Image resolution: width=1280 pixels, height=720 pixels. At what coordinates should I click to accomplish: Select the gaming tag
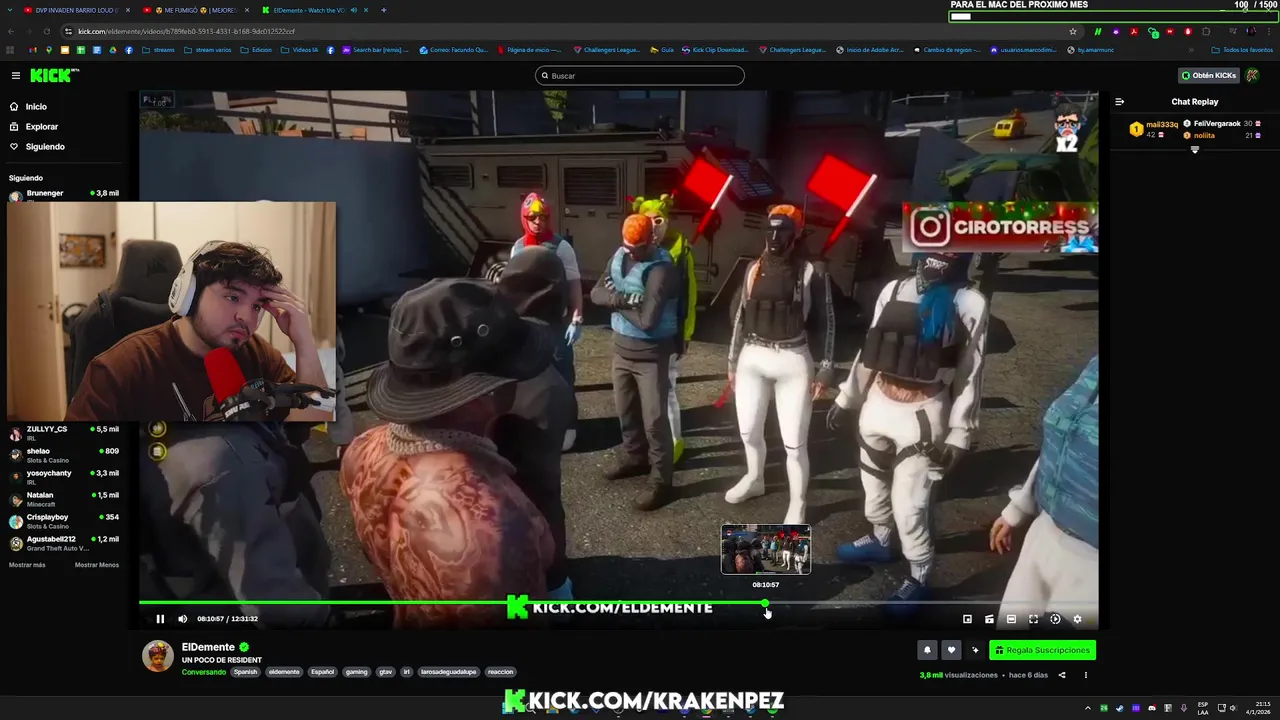click(356, 672)
